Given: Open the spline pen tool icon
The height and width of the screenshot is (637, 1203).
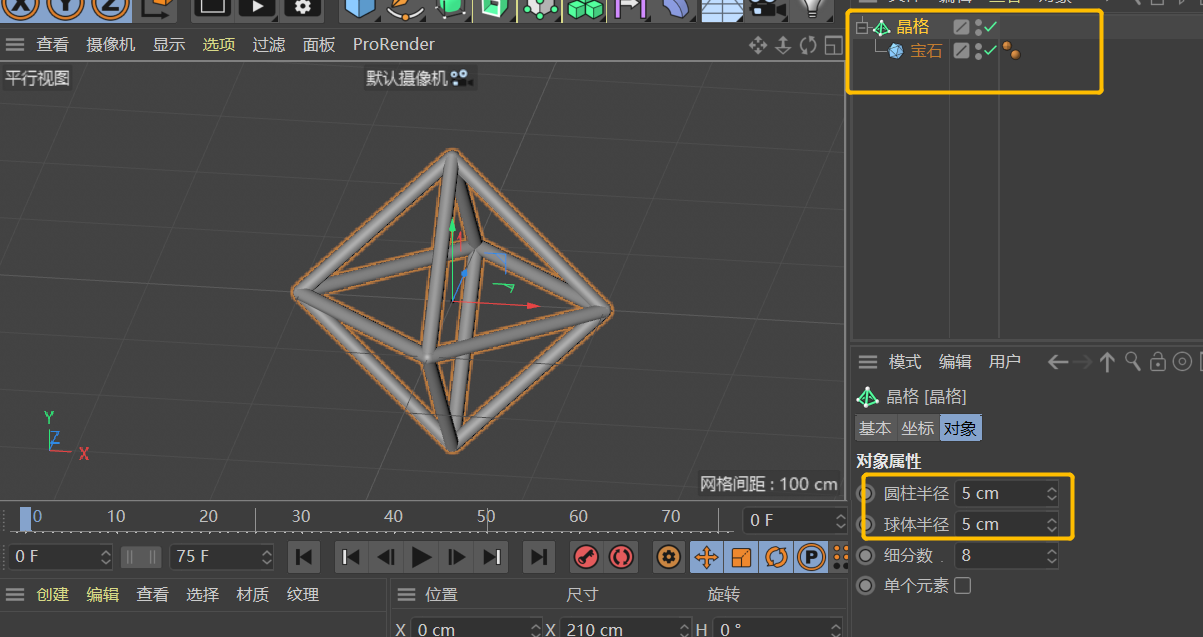Looking at the screenshot, I should [x=405, y=8].
